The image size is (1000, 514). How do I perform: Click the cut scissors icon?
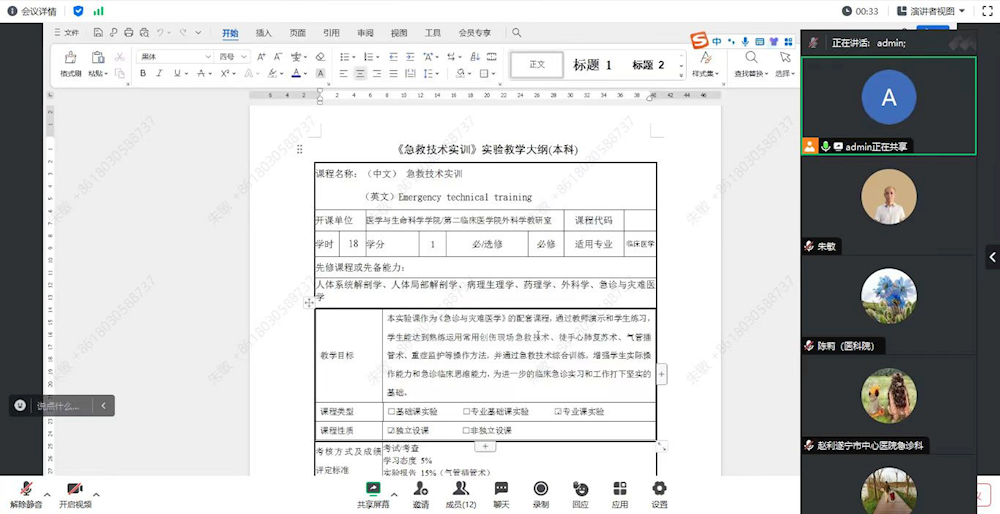pyautogui.click(x=119, y=57)
